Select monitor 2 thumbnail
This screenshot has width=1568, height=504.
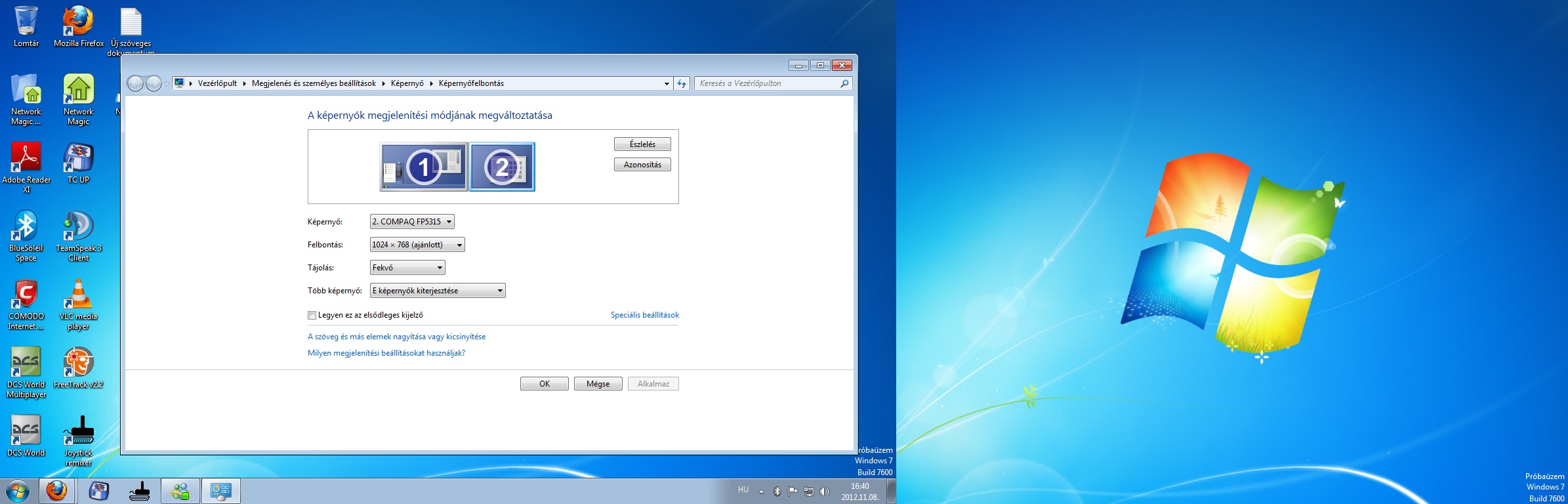click(x=503, y=167)
